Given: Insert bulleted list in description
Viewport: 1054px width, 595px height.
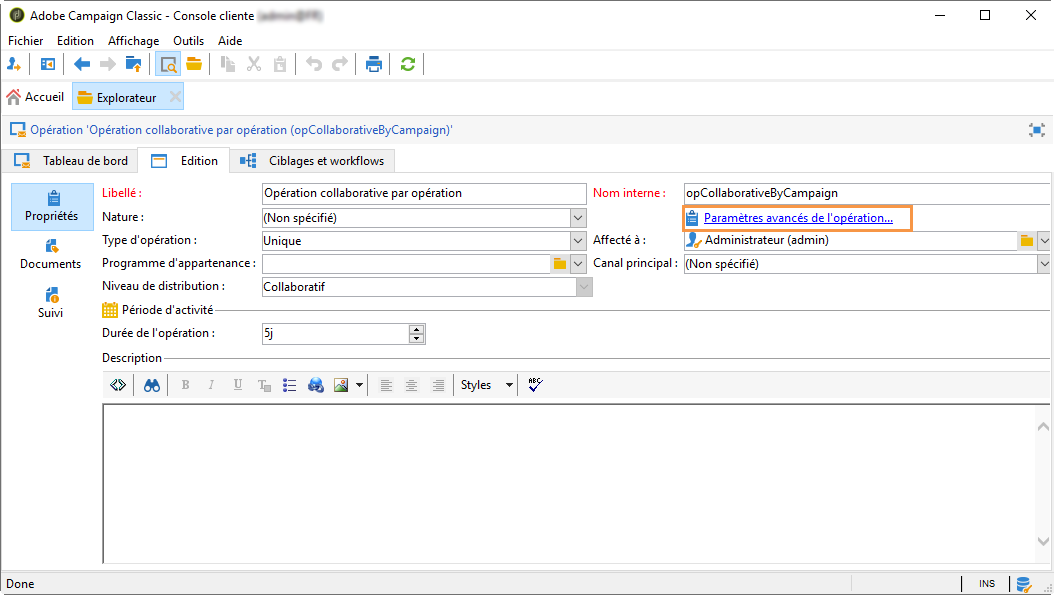Looking at the screenshot, I should (x=290, y=385).
